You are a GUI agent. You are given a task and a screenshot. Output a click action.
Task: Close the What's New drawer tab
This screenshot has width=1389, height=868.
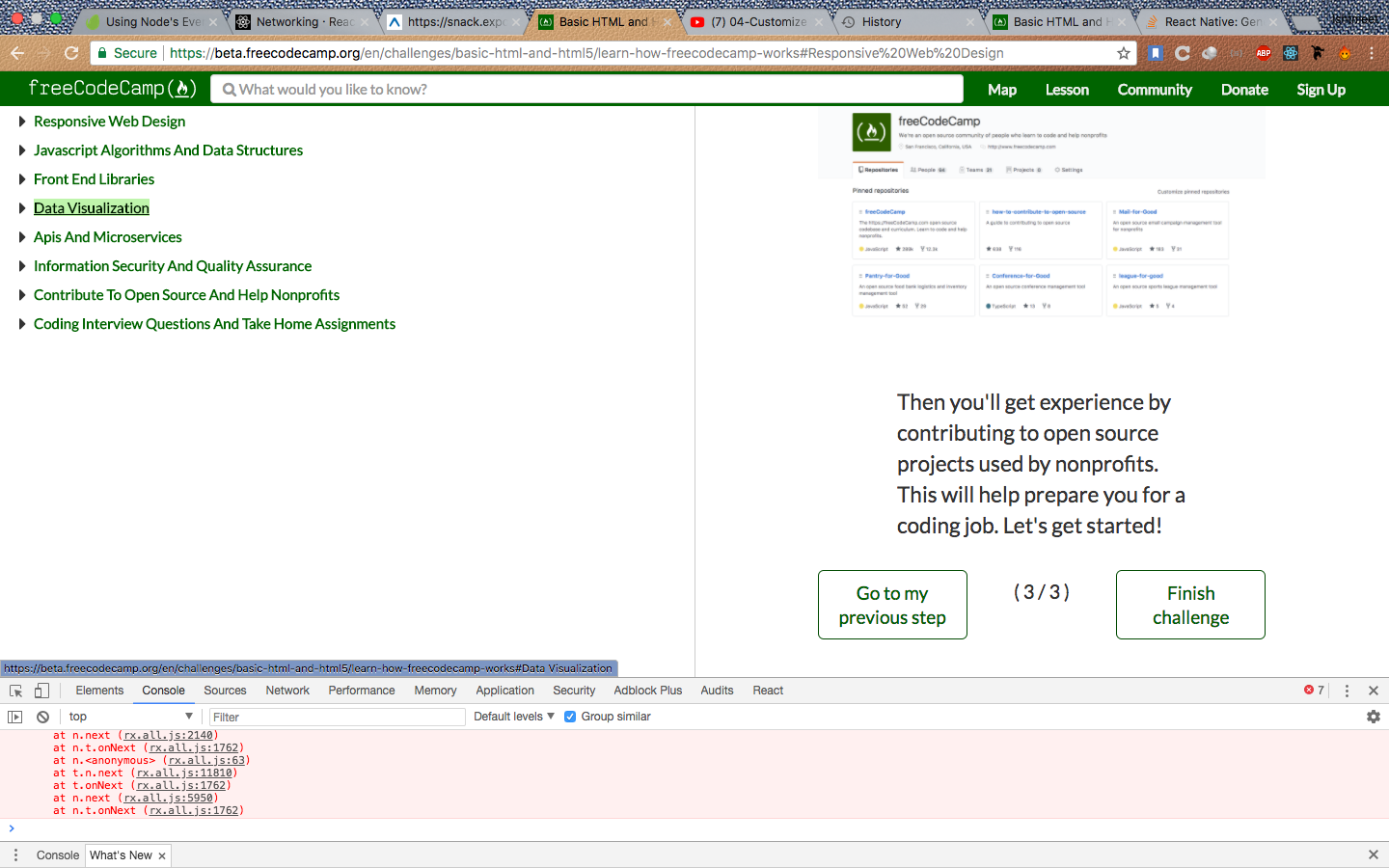tap(162, 855)
